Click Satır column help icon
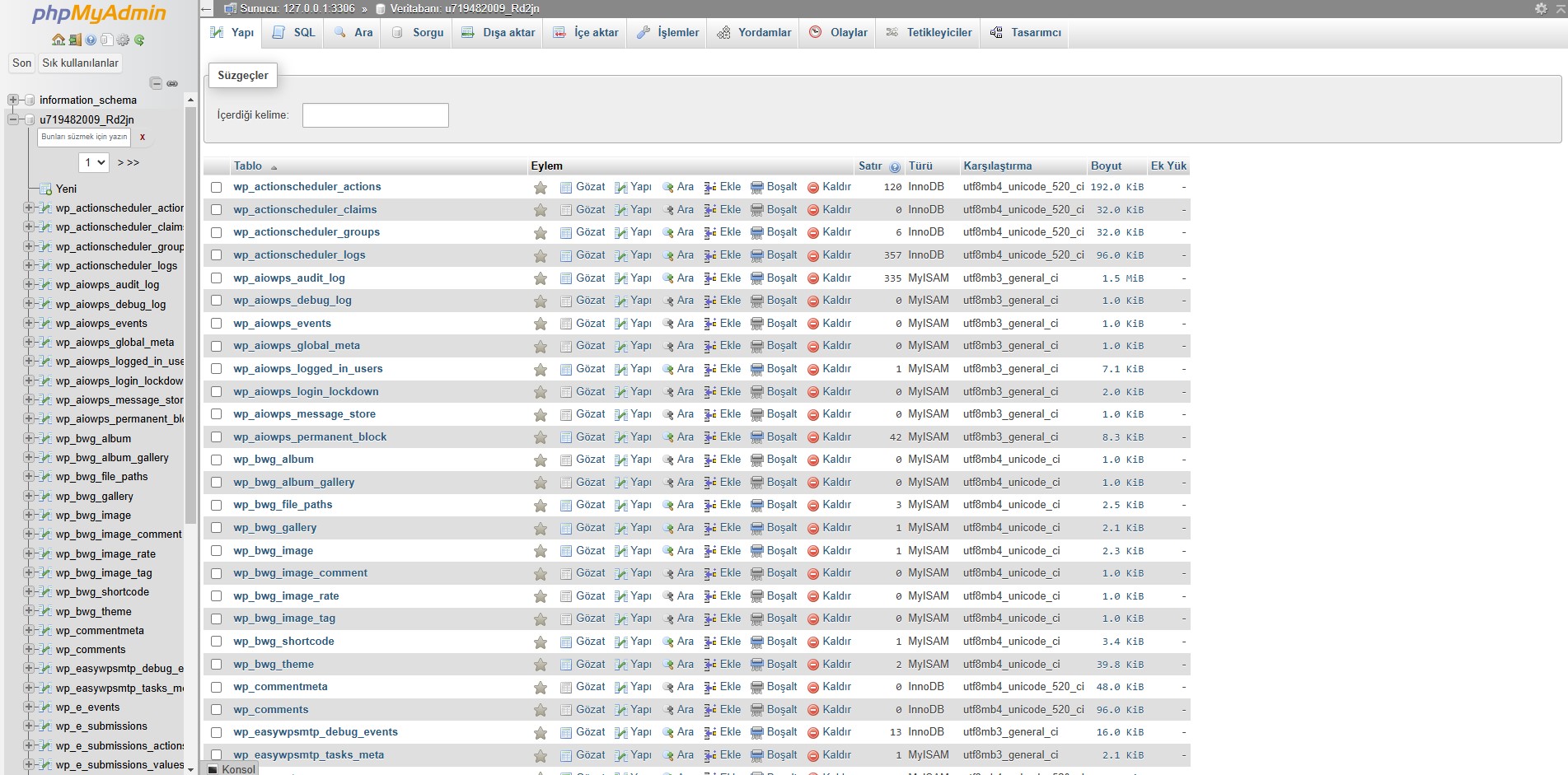 click(895, 166)
